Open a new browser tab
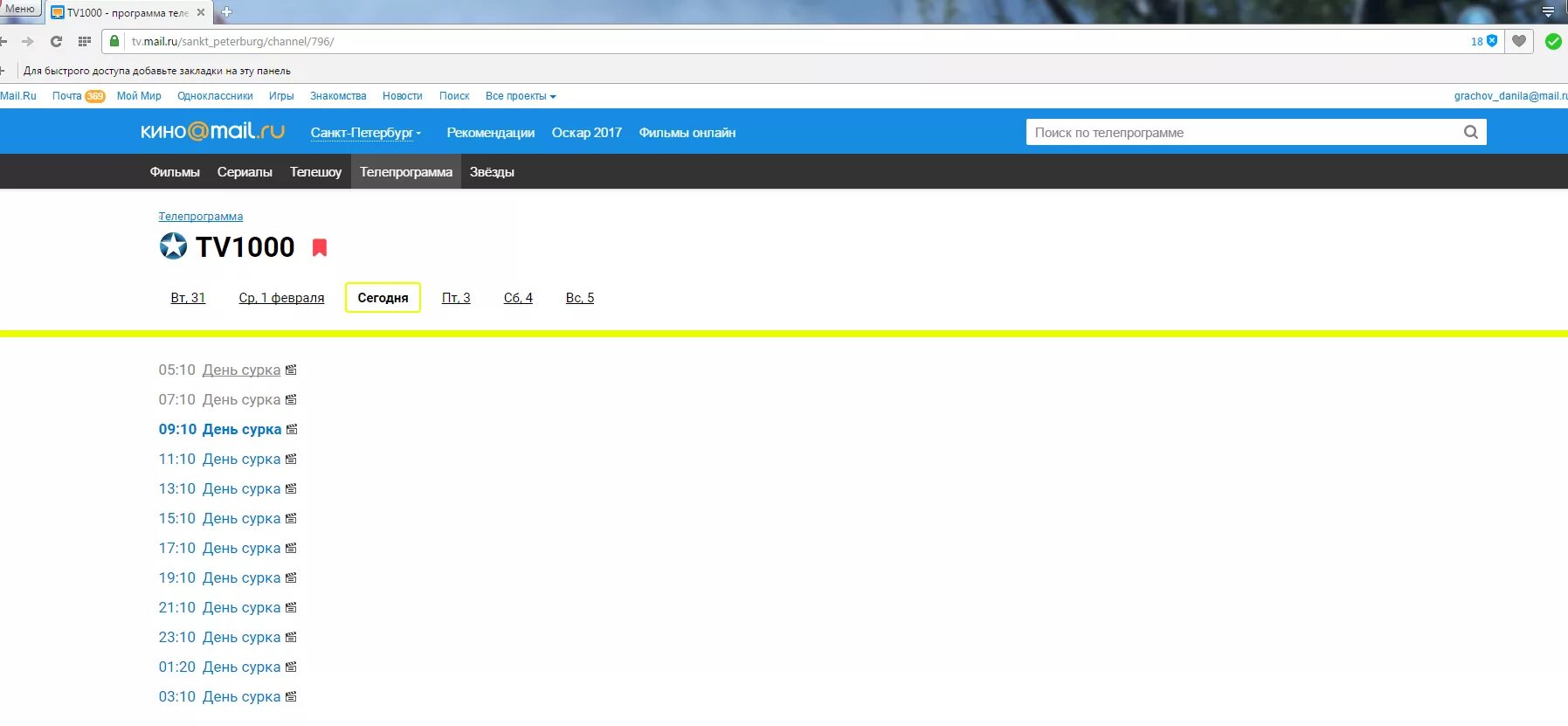 [226, 12]
